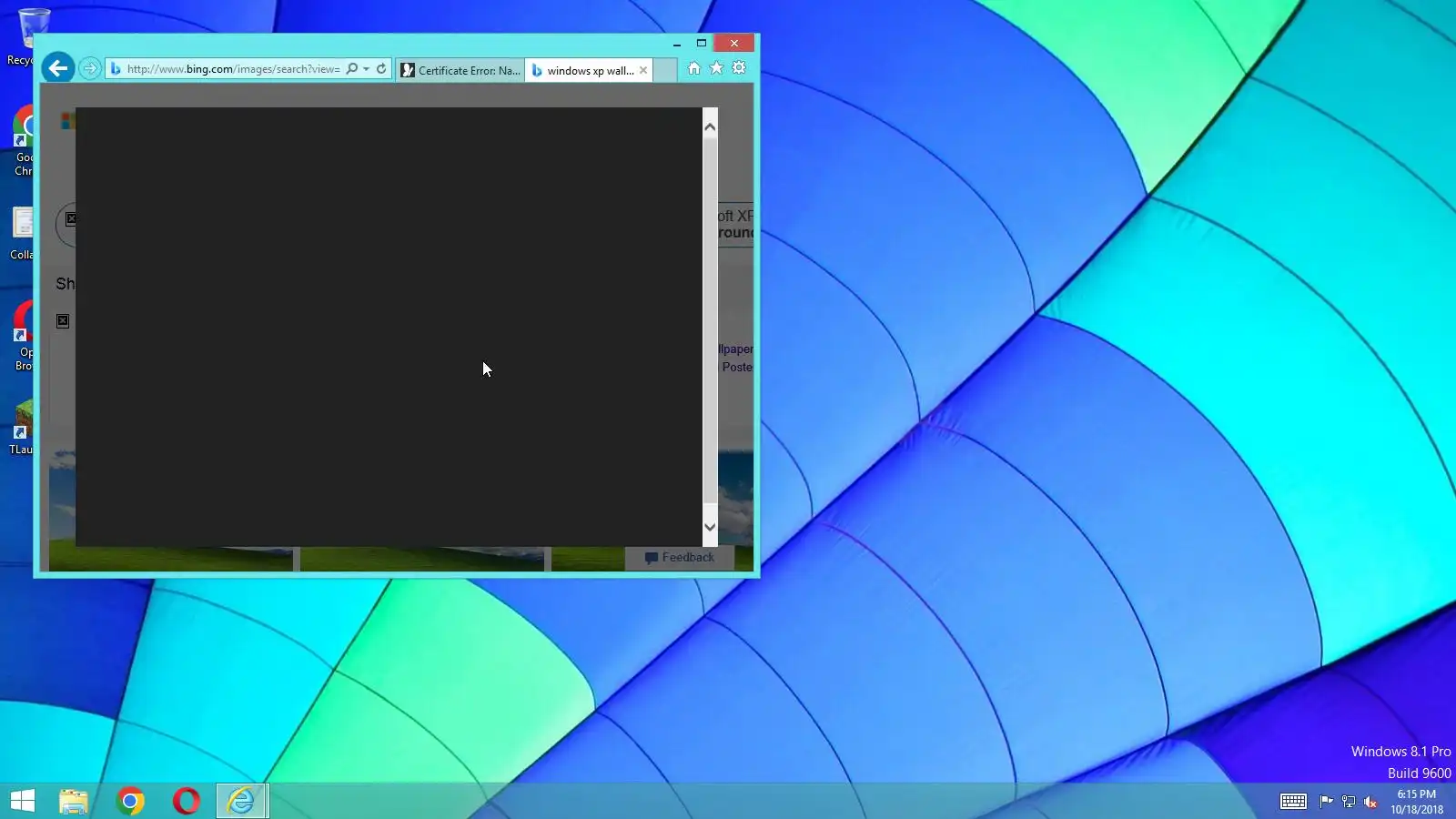Click the muted volume icon in tray

(1370, 802)
